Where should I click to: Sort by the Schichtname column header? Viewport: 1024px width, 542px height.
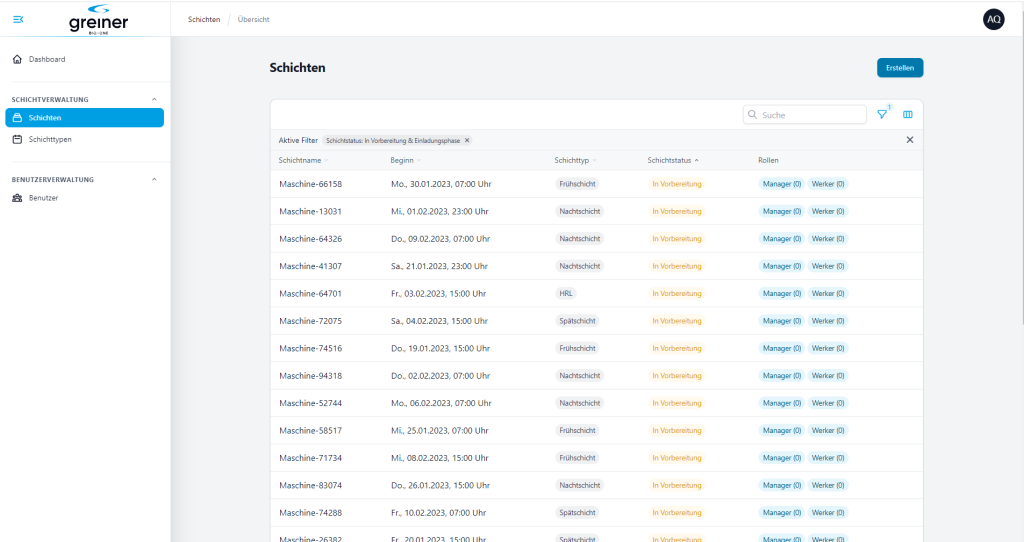[x=300, y=160]
